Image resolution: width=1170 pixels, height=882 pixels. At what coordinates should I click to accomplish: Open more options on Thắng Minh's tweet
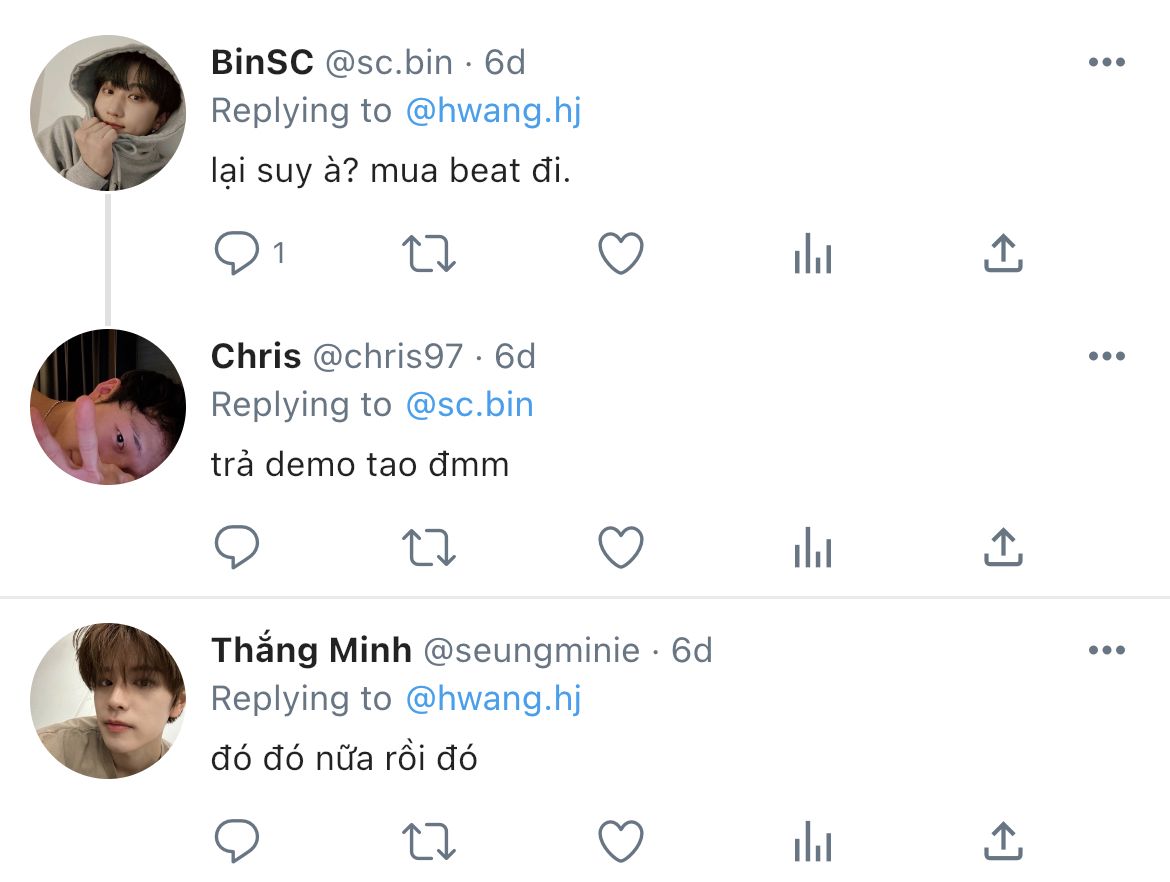[x=1107, y=650]
